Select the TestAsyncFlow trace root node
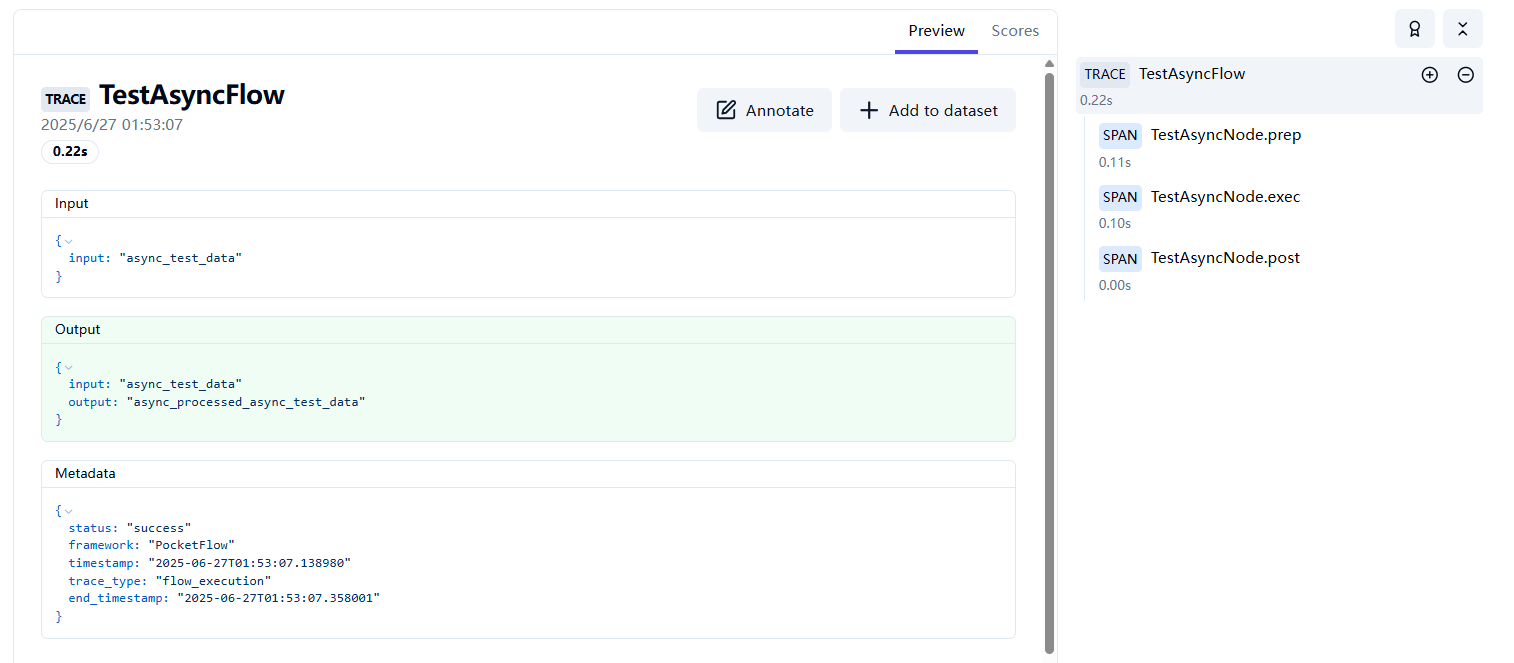This screenshot has width=1514, height=663. click(1192, 74)
